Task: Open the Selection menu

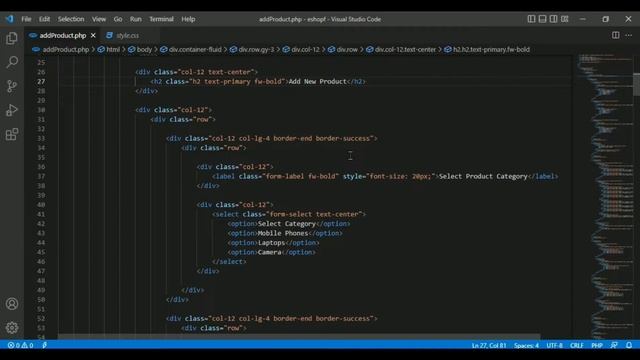Action: (71, 19)
